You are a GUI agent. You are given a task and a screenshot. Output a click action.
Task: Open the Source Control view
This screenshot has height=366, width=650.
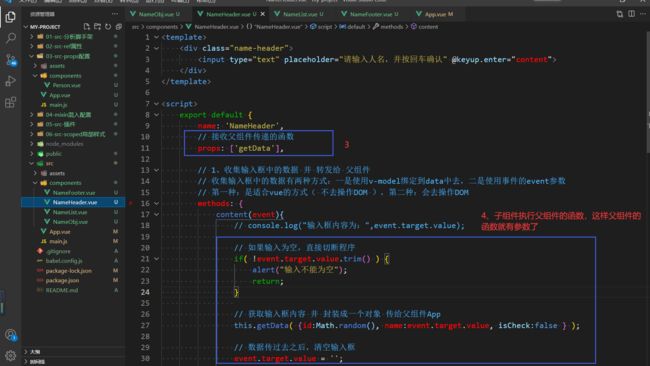coord(10,60)
